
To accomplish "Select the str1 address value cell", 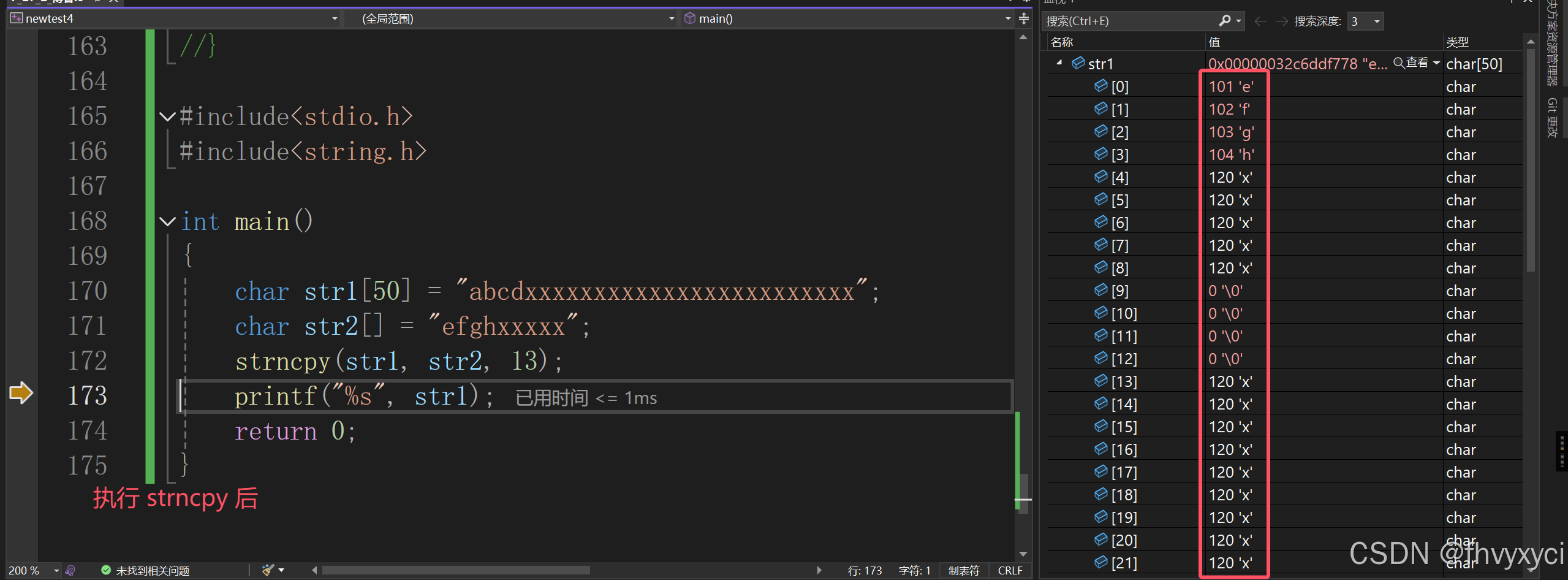I will click(x=1297, y=64).
